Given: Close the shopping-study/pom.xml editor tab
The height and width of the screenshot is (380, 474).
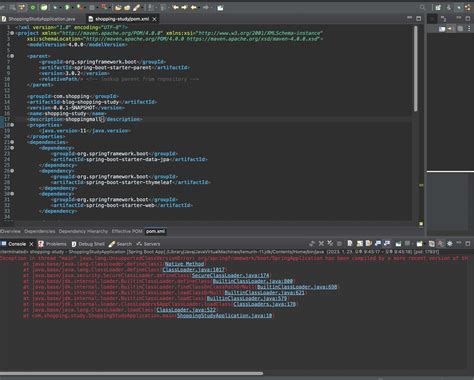Looking at the screenshot, I should tap(154, 19).
